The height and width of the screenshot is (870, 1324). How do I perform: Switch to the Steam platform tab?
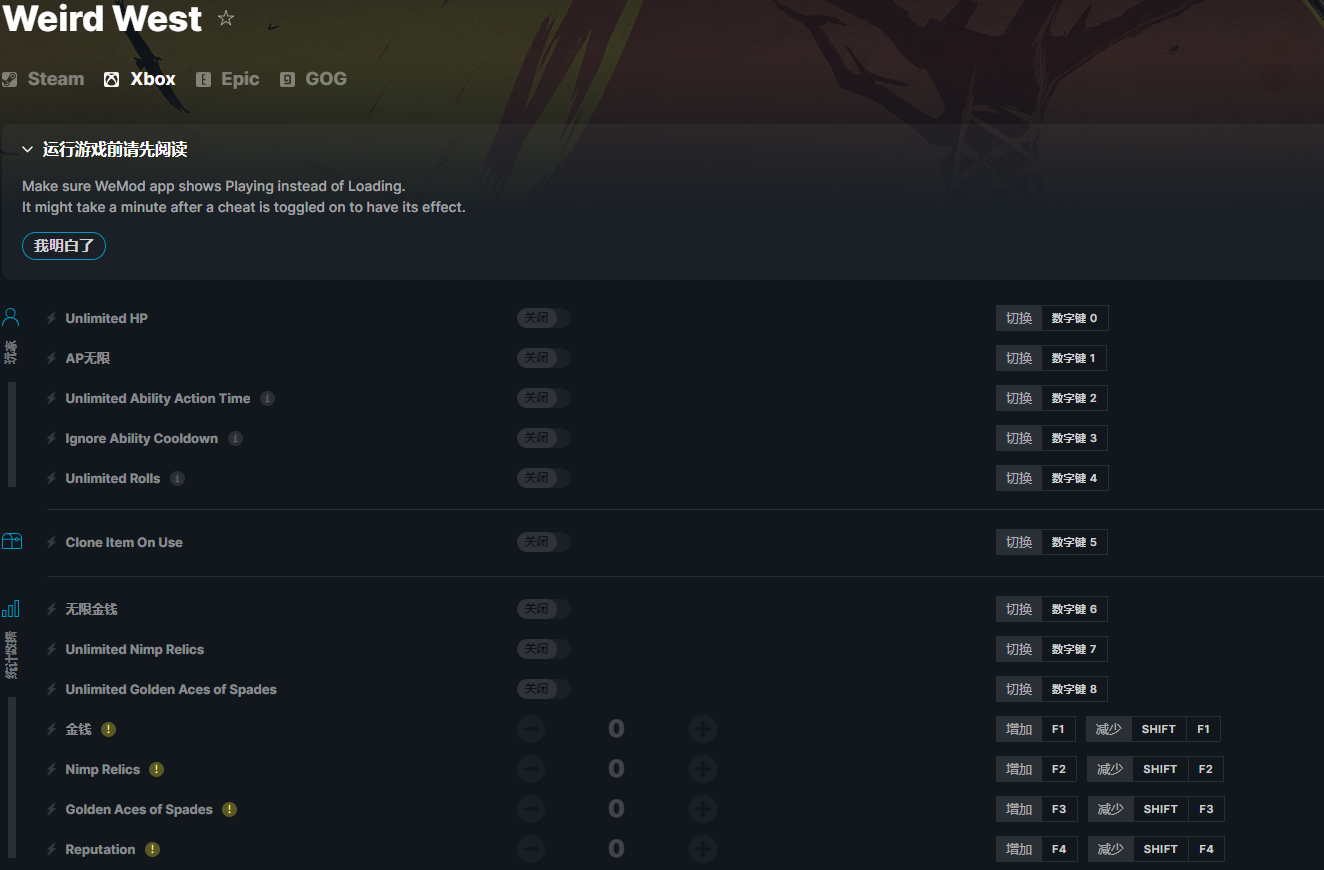coord(43,79)
